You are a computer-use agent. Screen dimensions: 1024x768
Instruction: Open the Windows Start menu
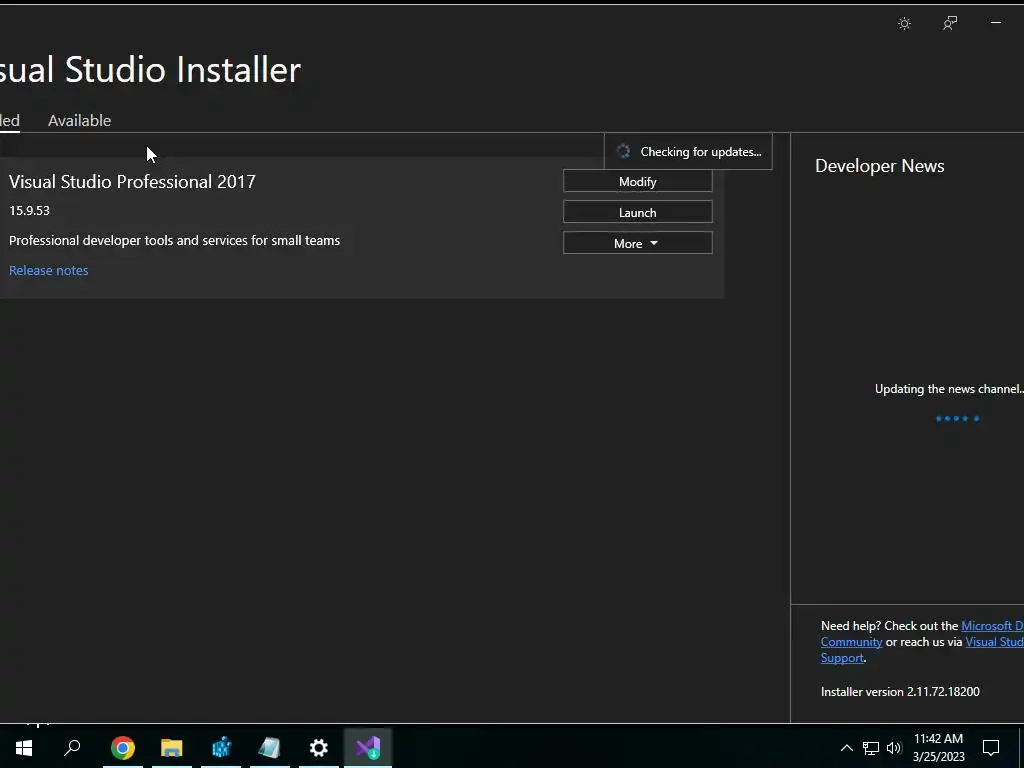[x=24, y=747]
